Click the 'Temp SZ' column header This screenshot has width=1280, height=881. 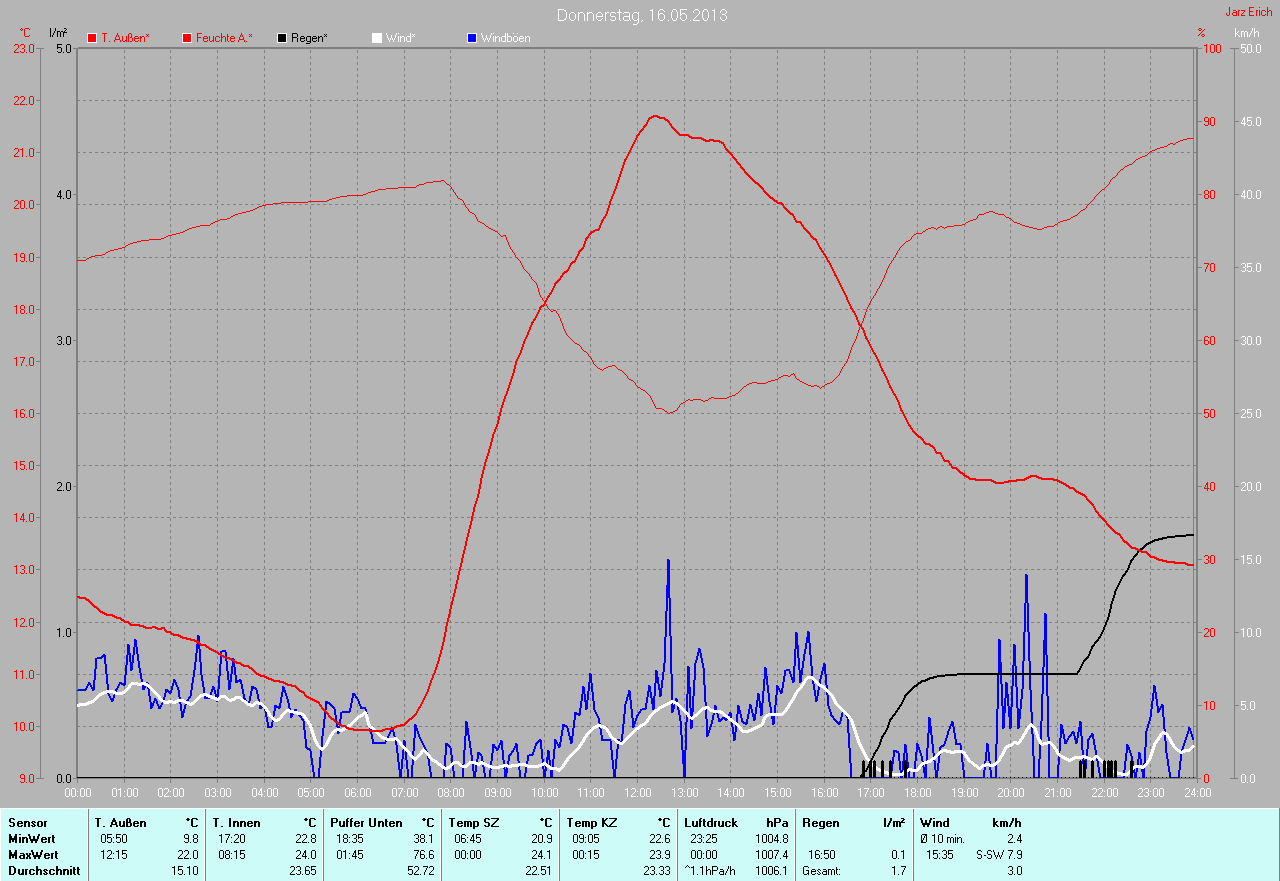[472, 823]
